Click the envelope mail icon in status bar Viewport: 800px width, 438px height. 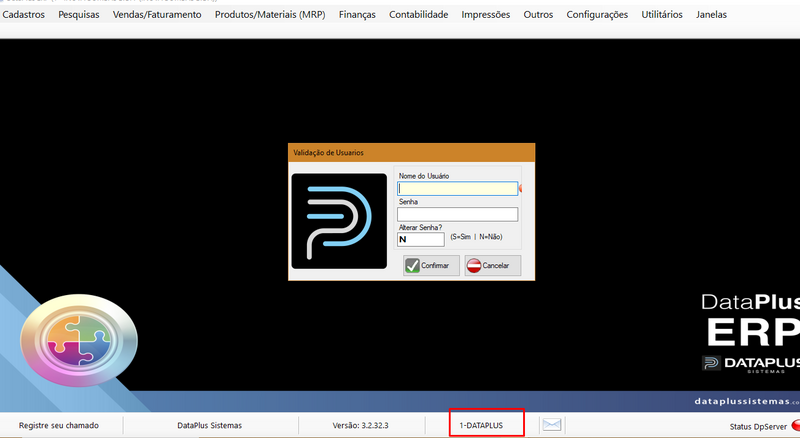tap(552, 425)
